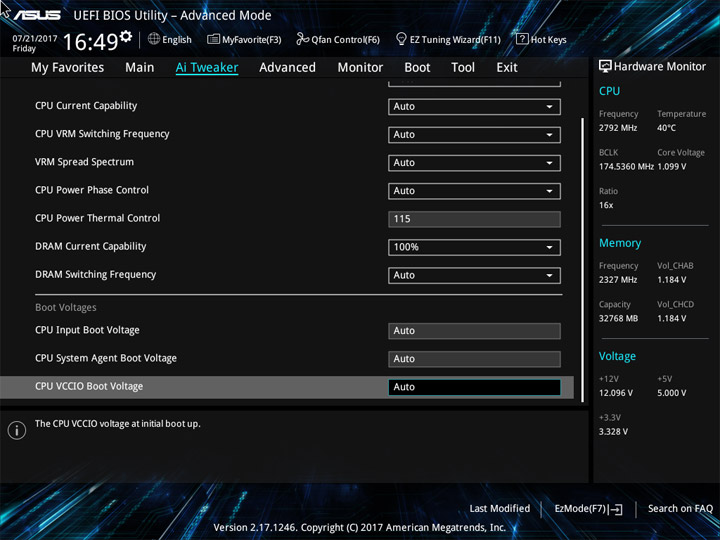
Task: Click CPU VCCIO Boot Voltage field
Action: (x=474, y=387)
